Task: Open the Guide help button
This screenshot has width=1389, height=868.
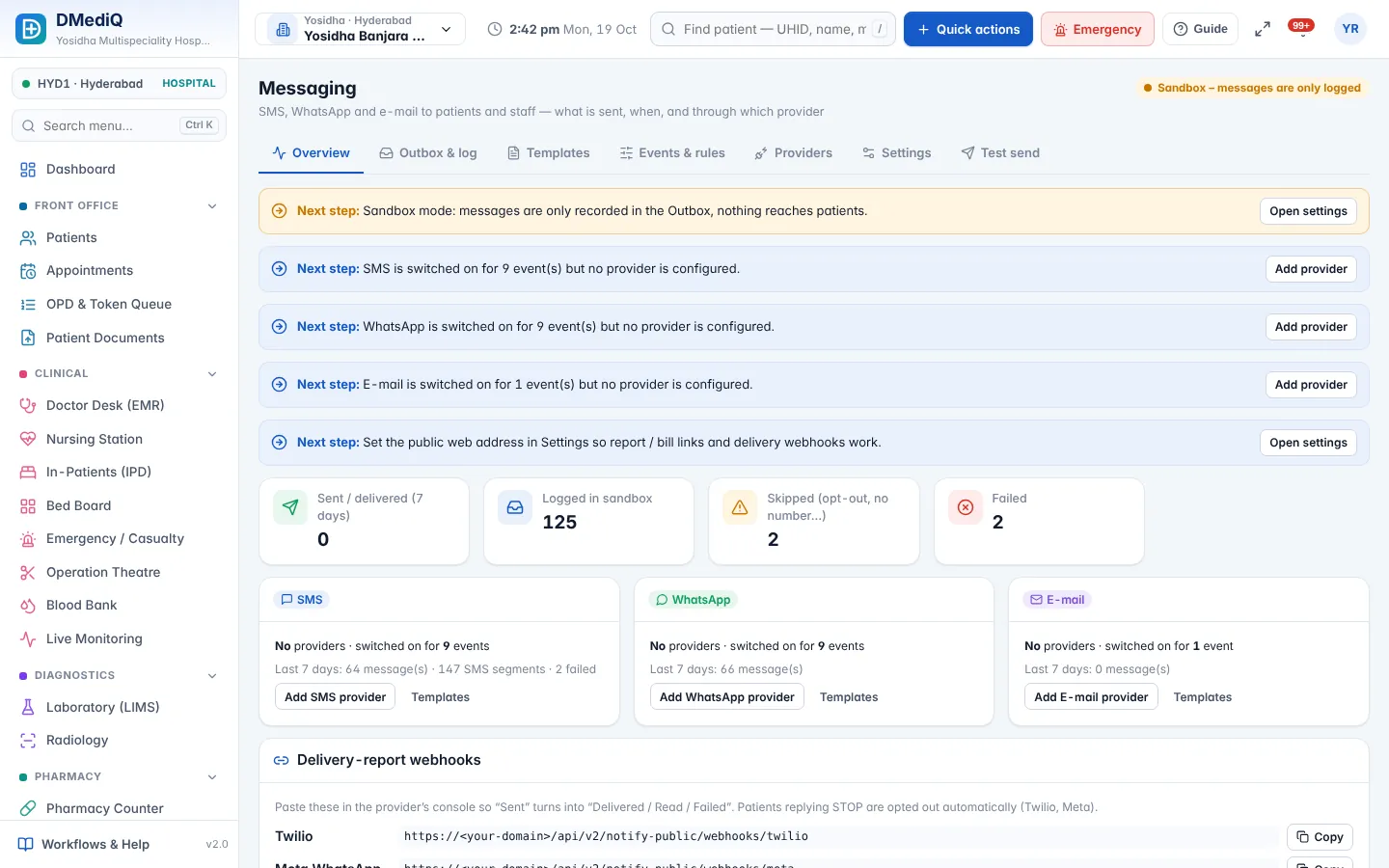Action: pos(1201,29)
